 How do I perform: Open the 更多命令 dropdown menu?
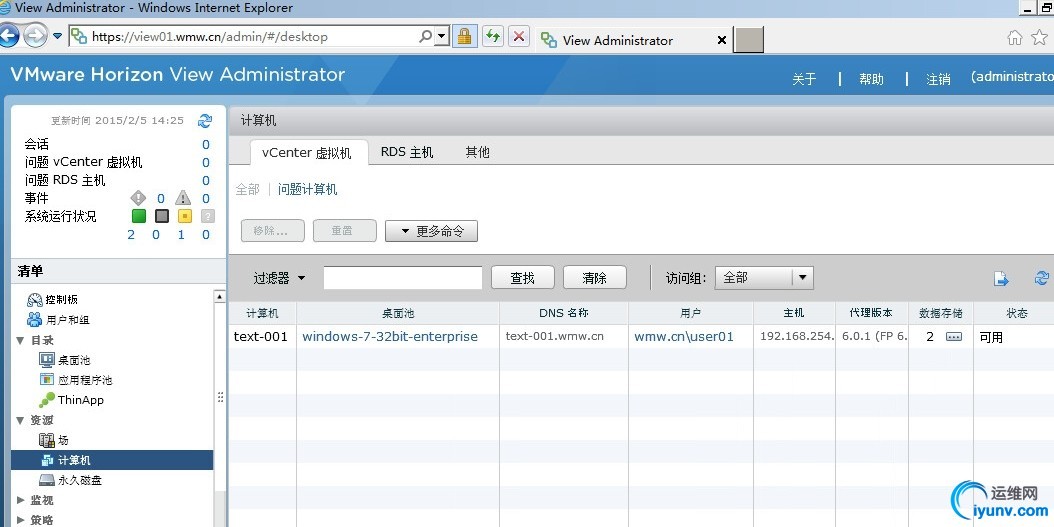tap(431, 231)
